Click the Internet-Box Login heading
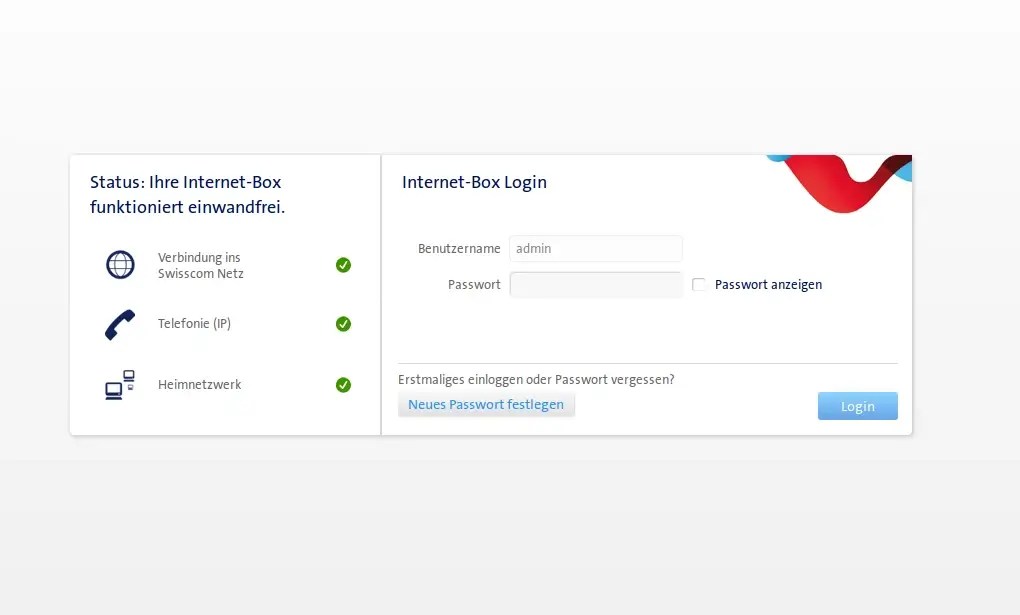Screen dimensions: 1020x615 [x=474, y=182]
